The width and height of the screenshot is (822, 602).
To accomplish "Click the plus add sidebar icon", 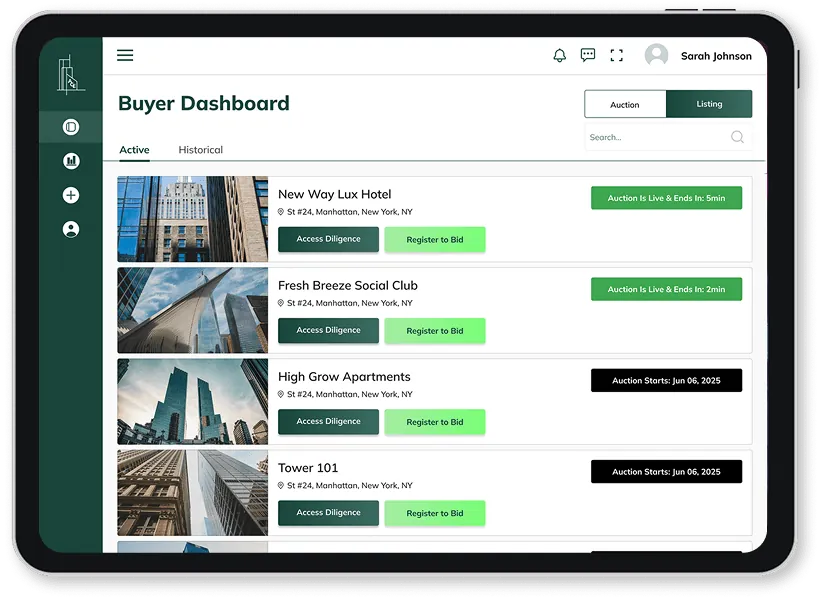I will [x=71, y=195].
